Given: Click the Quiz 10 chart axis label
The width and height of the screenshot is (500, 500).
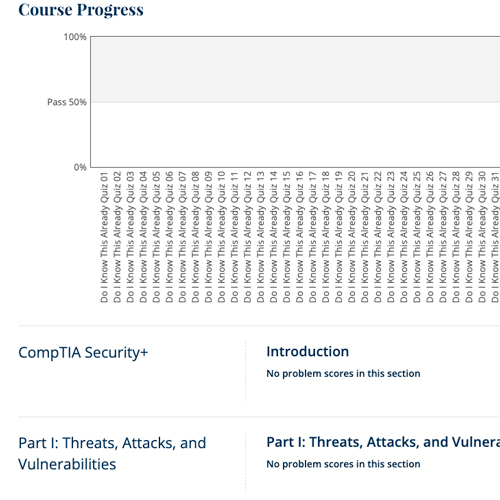Looking at the screenshot, I should [x=222, y=237].
